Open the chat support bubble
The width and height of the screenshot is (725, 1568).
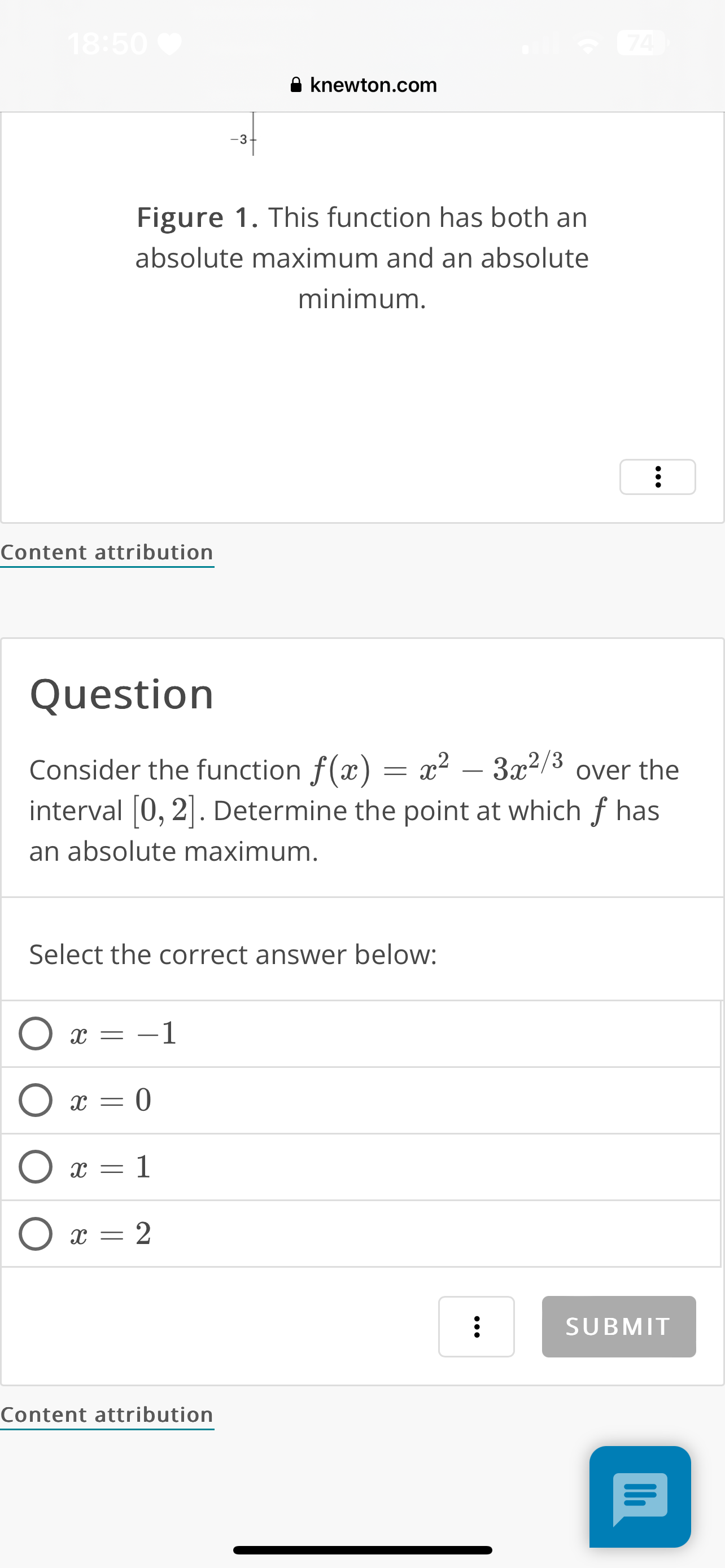[640, 1497]
